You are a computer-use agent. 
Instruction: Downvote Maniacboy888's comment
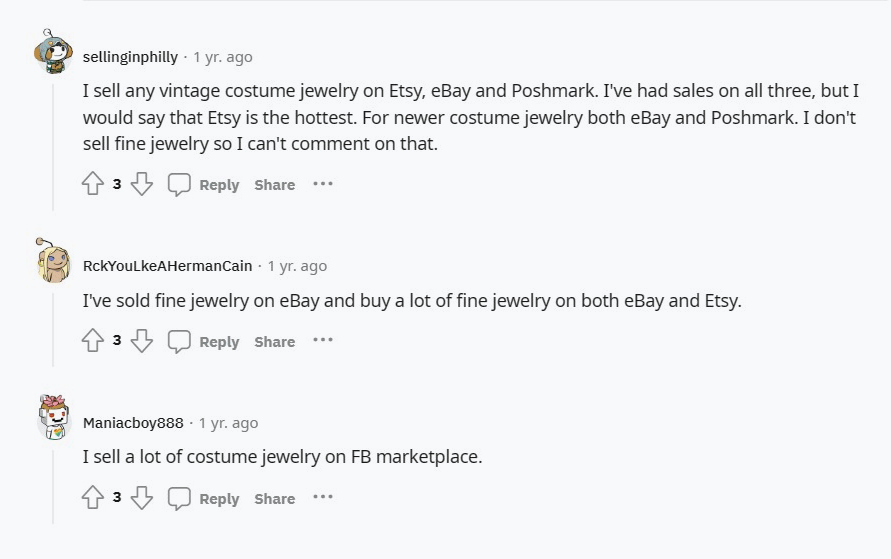click(142, 499)
